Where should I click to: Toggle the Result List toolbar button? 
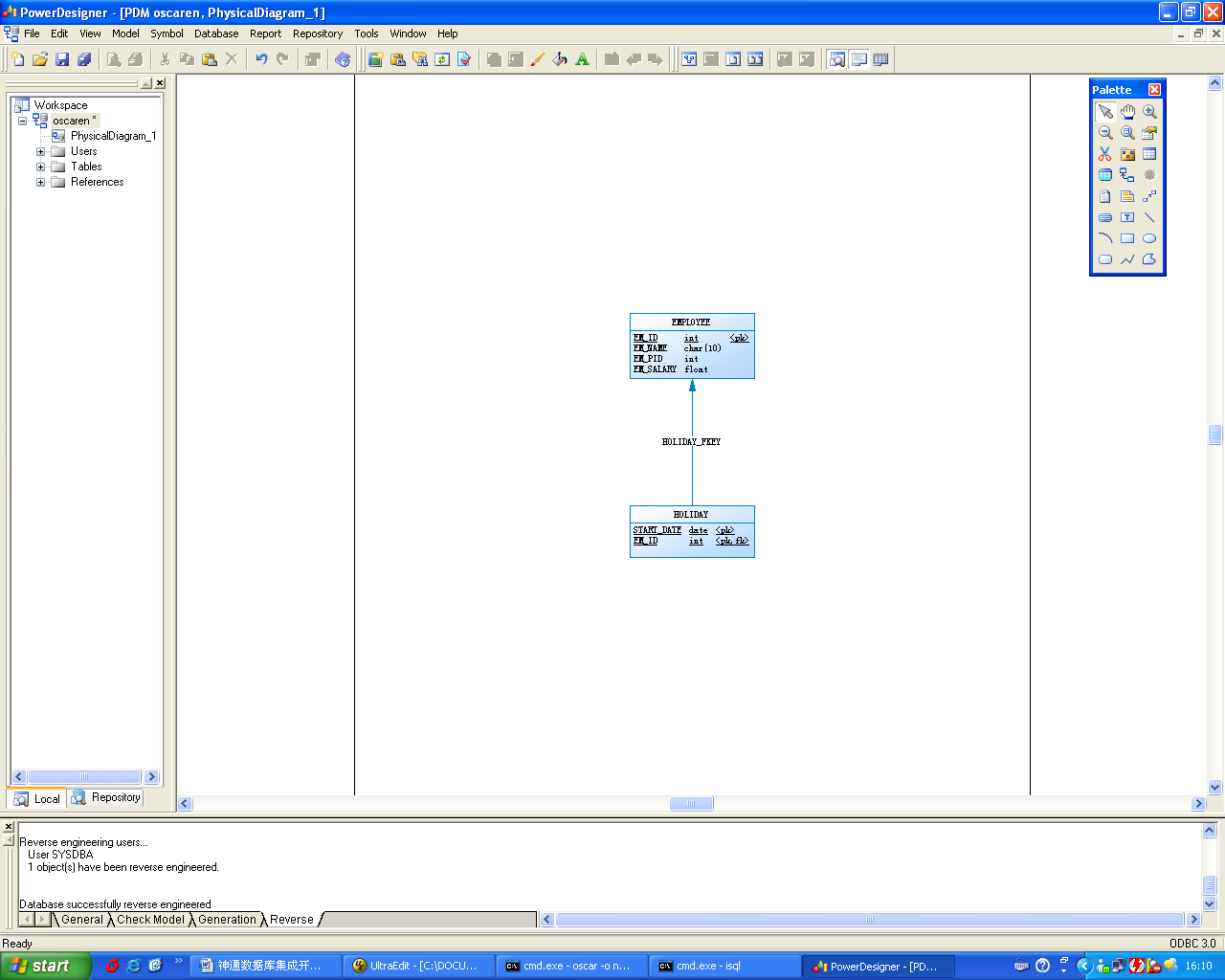880,59
